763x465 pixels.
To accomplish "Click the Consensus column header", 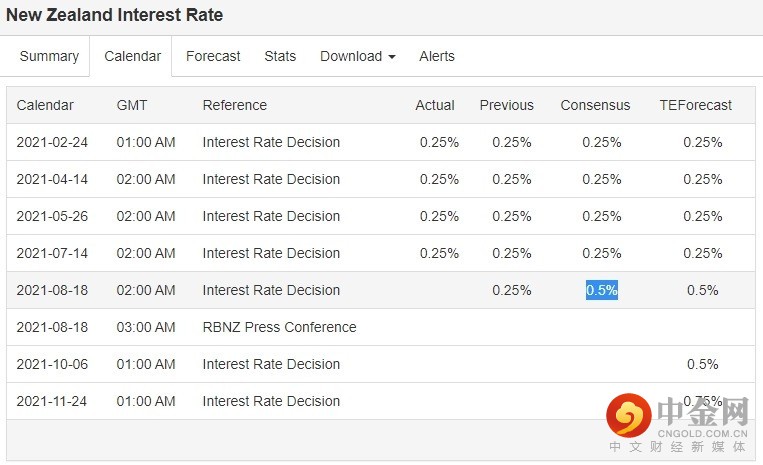I will (595, 105).
